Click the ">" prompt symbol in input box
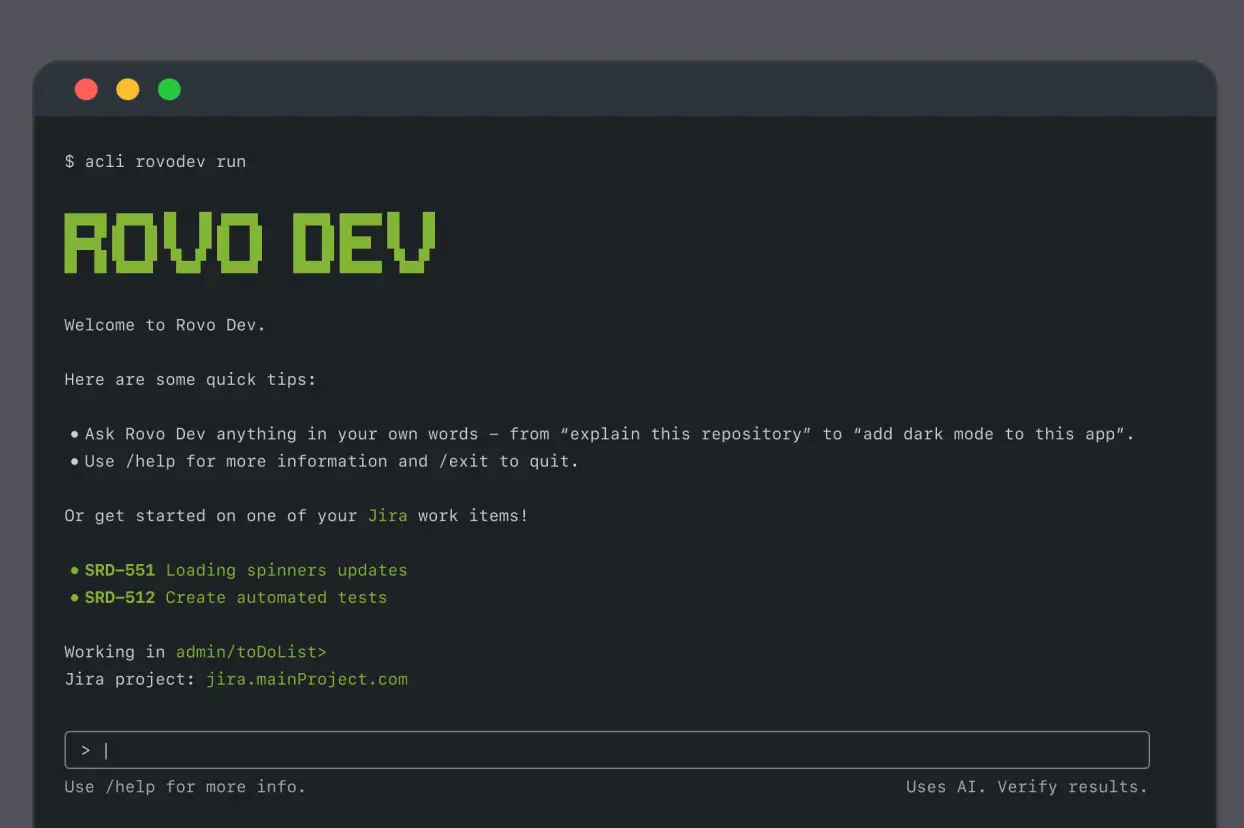Screen dimensions: 1244x828 (86, 750)
